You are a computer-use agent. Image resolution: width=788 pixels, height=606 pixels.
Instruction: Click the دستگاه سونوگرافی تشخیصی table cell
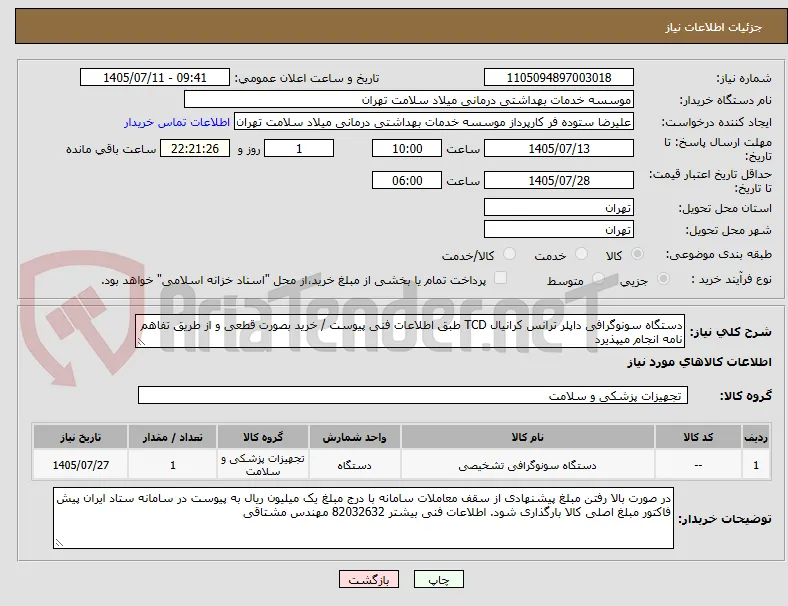(x=528, y=465)
